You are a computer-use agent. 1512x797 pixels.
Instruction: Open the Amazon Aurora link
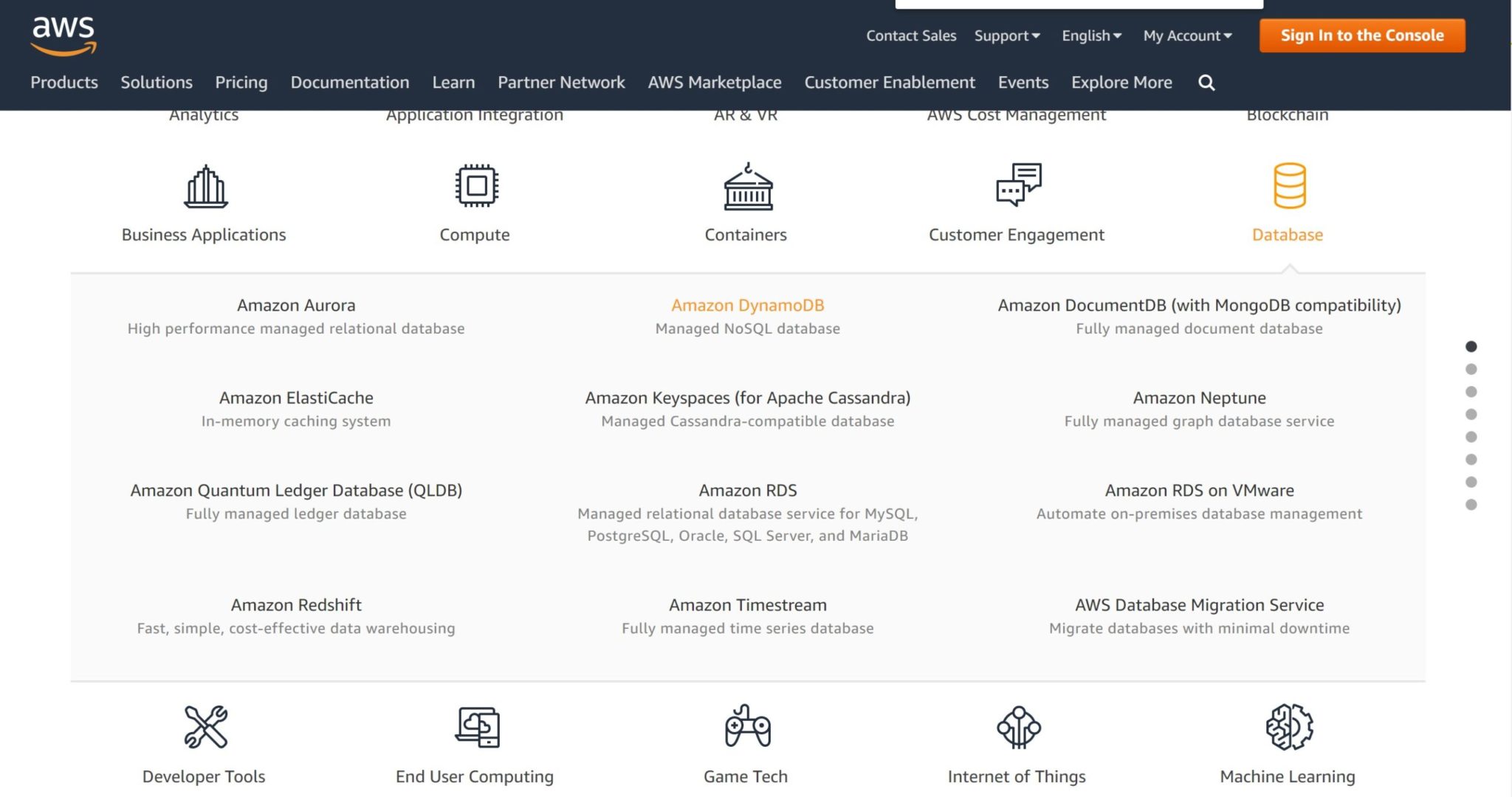pyautogui.click(x=296, y=305)
